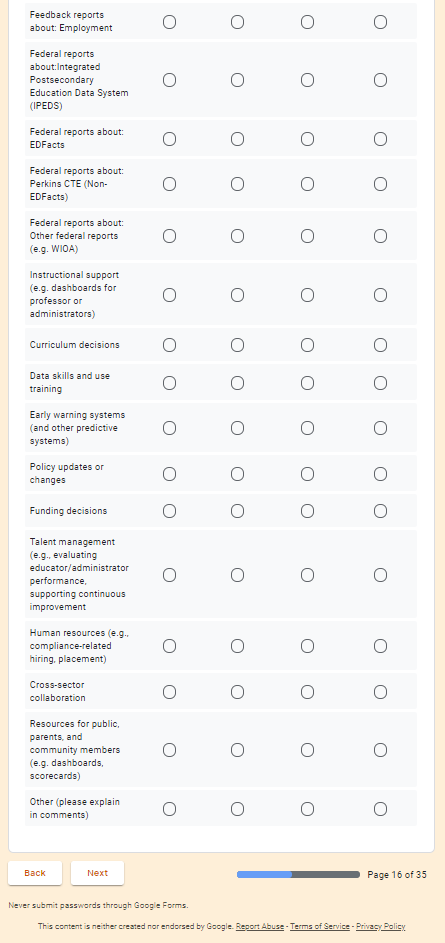445x943 pixels.
Task: Choose third option for Resources for public row
Action: tap(307, 750)
